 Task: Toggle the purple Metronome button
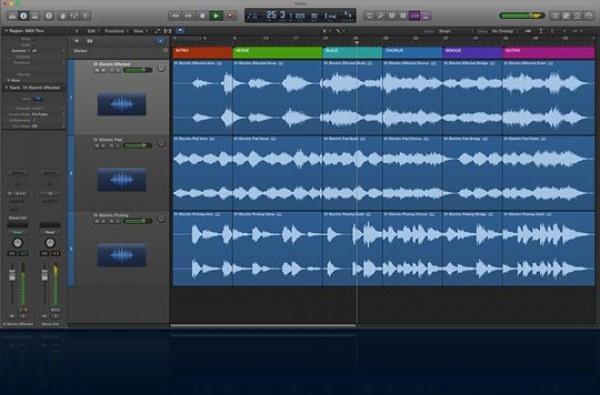click(426, 16)
